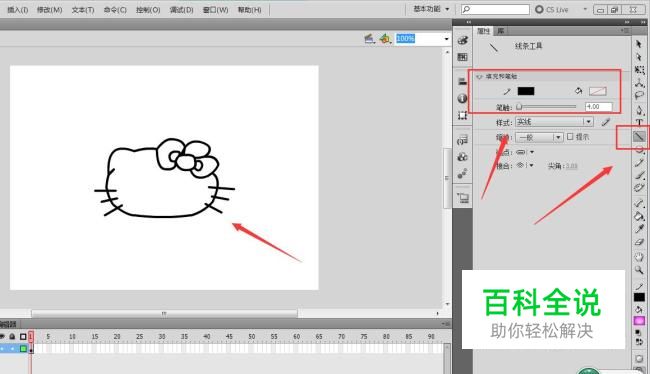650x374 pixels.
Task: Click the lock all layers padlock header
Action: click(12, 337)
